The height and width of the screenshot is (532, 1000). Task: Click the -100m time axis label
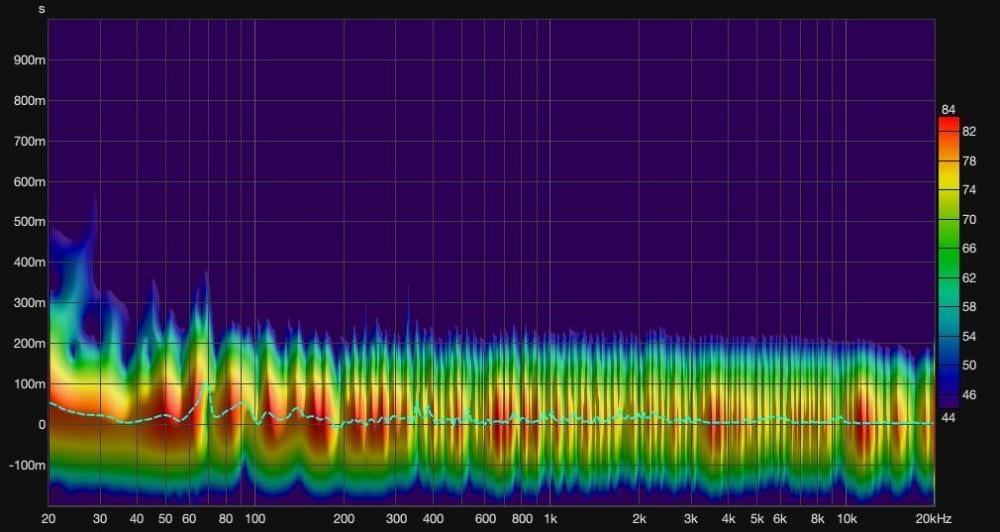(25, 465)
